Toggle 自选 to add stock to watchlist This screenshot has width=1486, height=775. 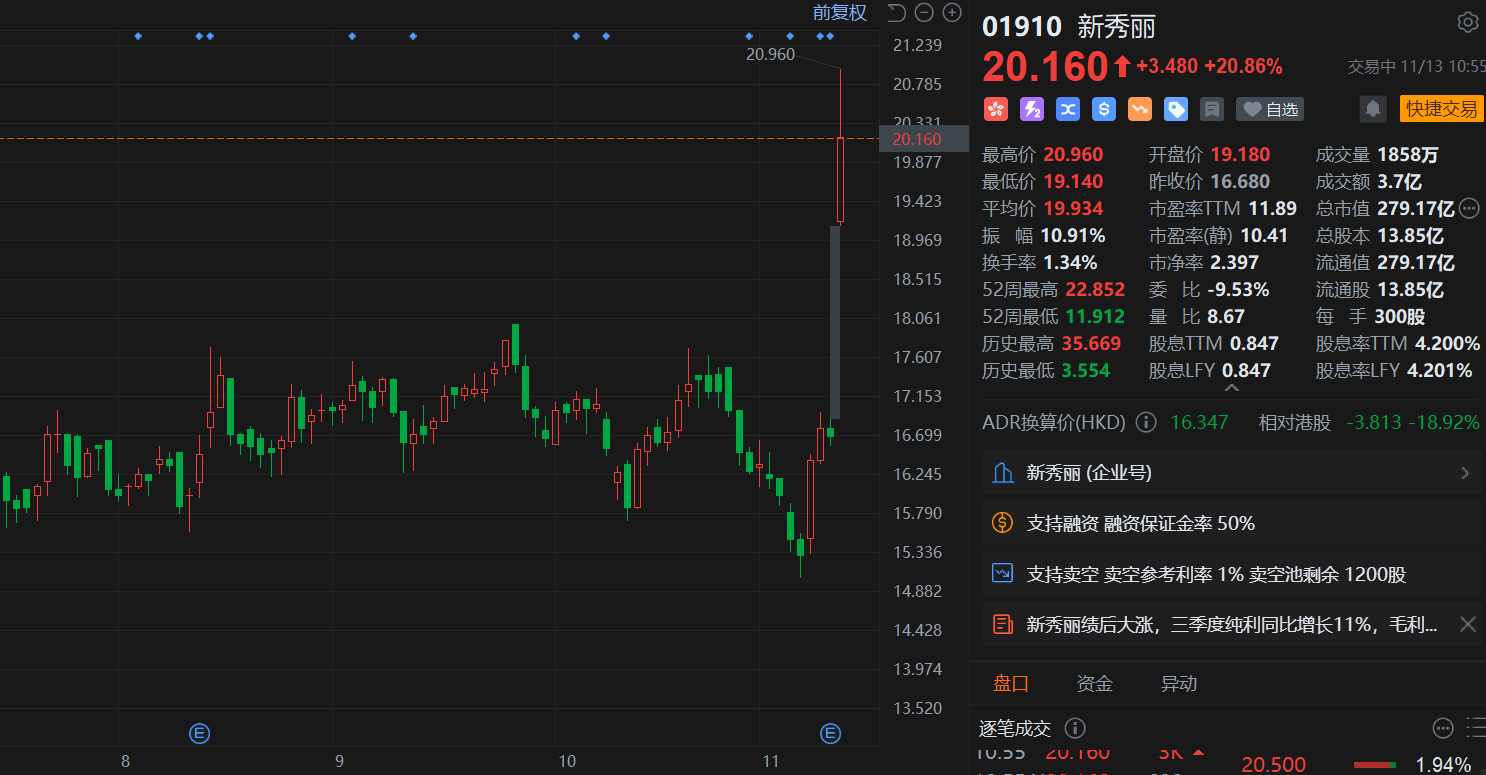click(x=1269, y=109)
